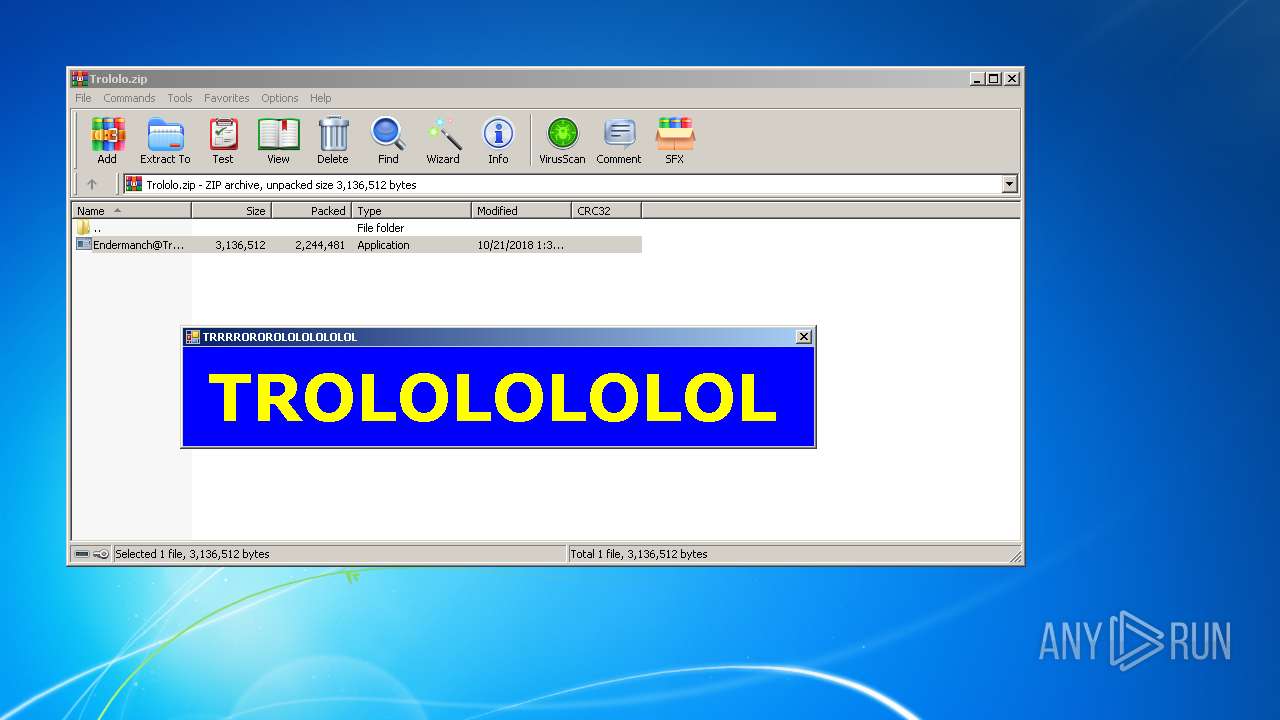Expand the archive path dropdown arrow

1009,184
